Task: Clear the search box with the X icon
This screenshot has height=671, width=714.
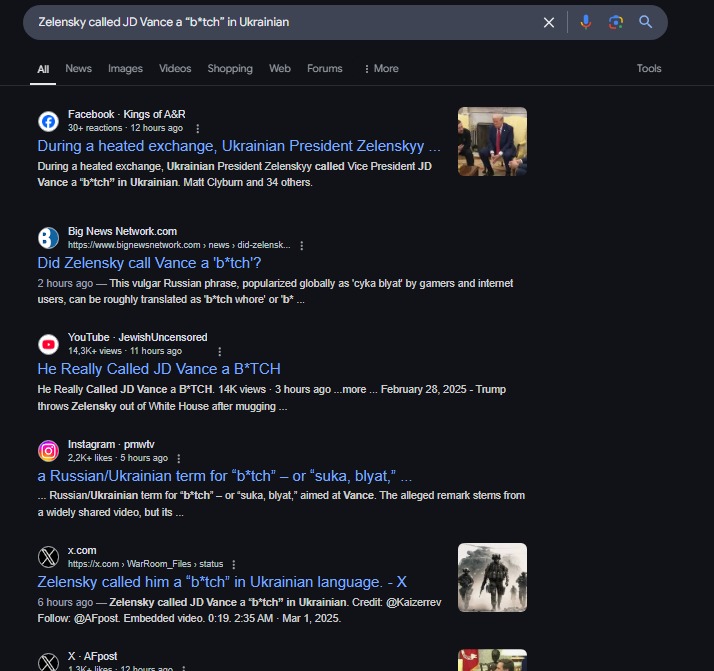Action: click(548, 22)
